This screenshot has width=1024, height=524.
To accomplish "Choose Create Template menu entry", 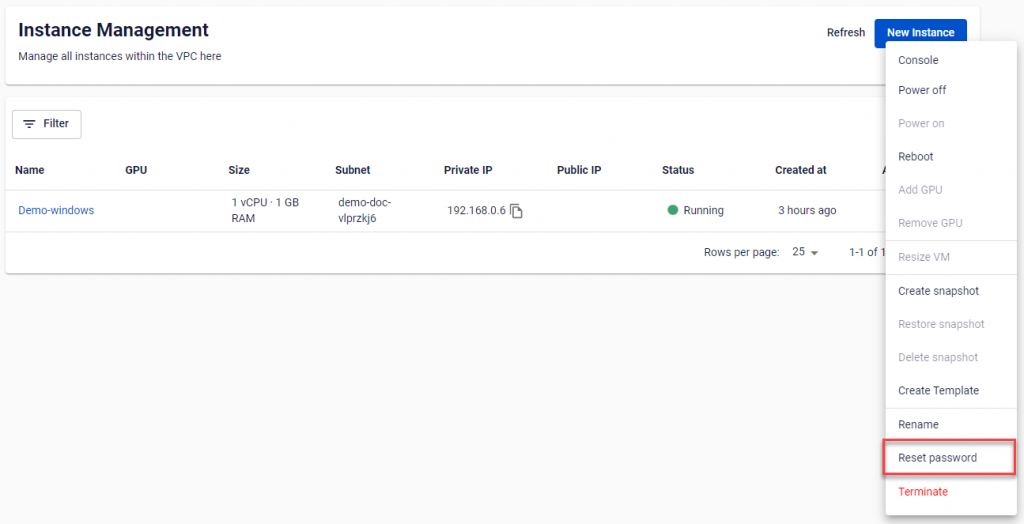I will tap(938, 391).
